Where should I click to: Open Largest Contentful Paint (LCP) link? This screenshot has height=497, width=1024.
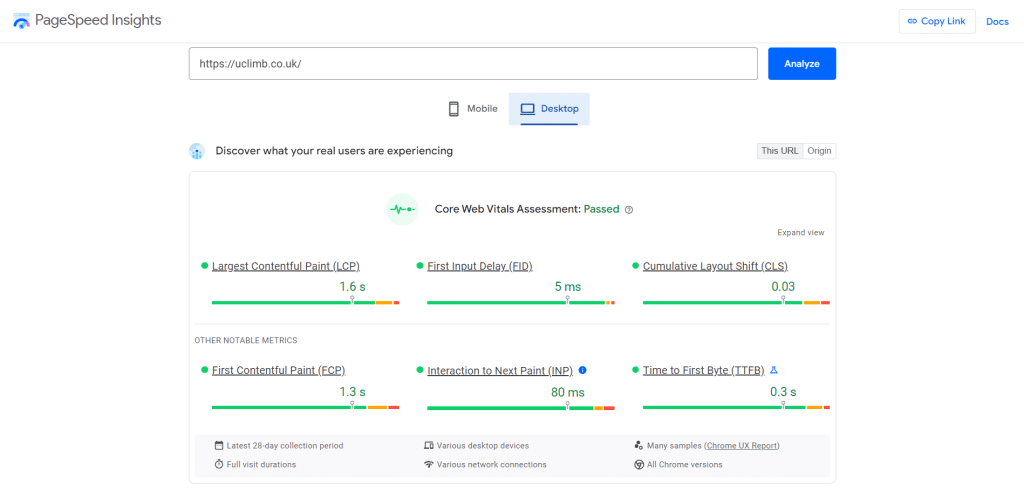click(x=286, y=266)
